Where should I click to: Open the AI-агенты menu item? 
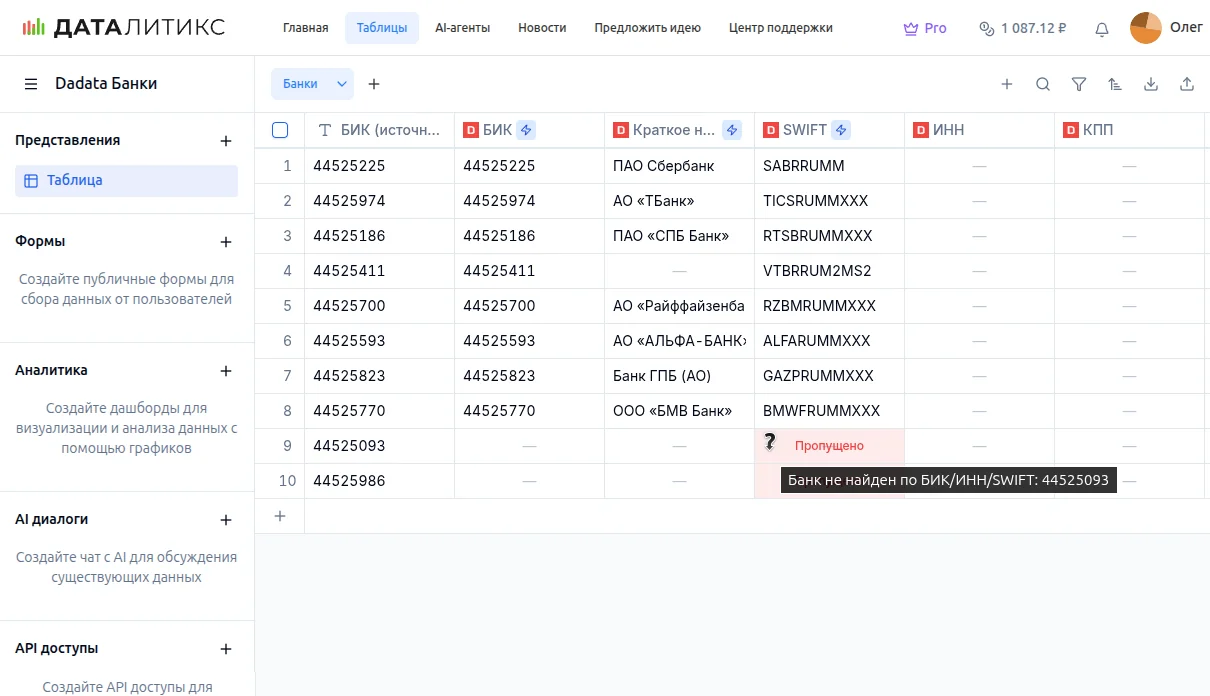point(462,28)
